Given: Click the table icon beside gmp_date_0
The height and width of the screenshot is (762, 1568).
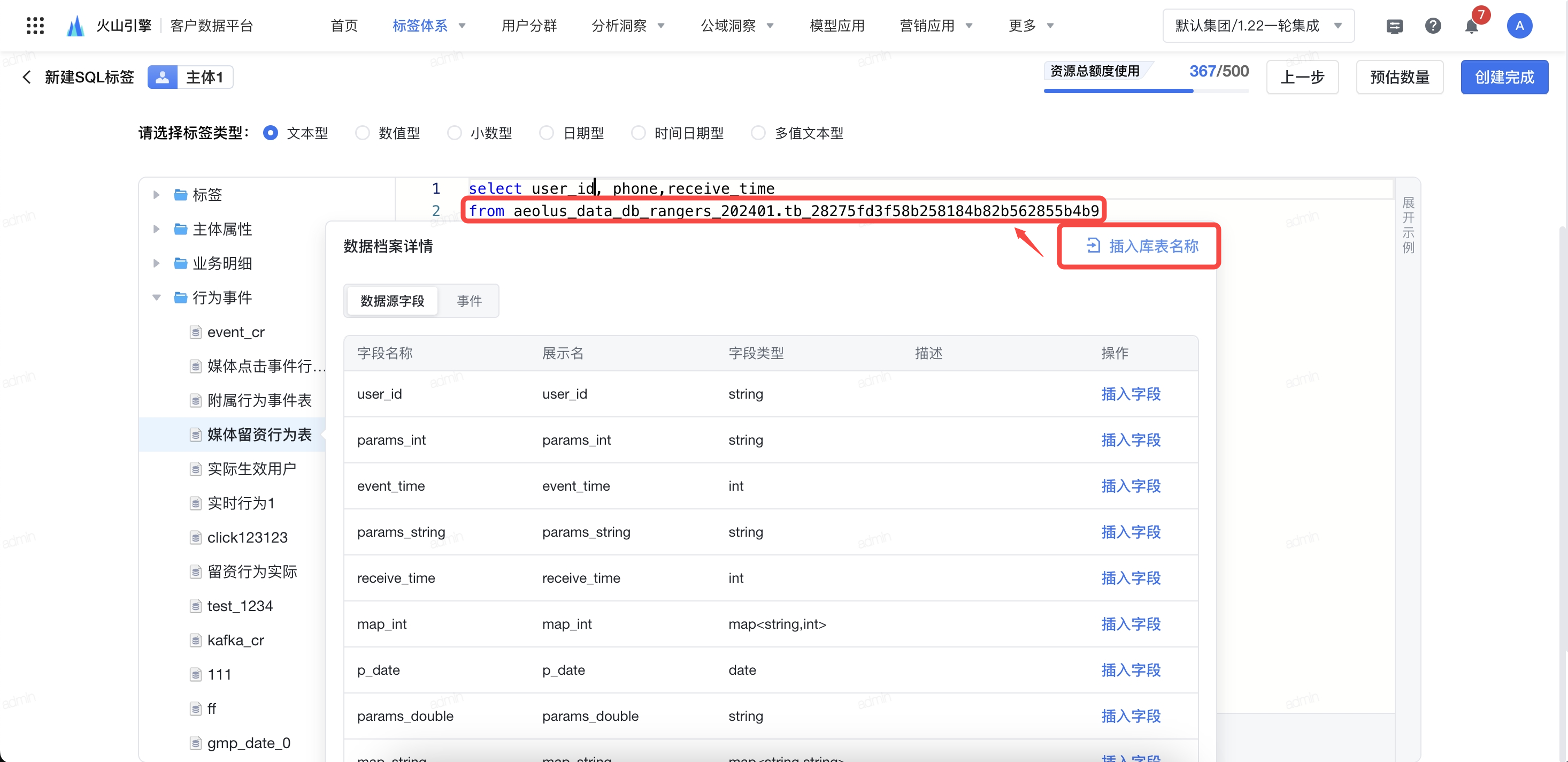Looking at the screenshot, I should pos(195,743).
